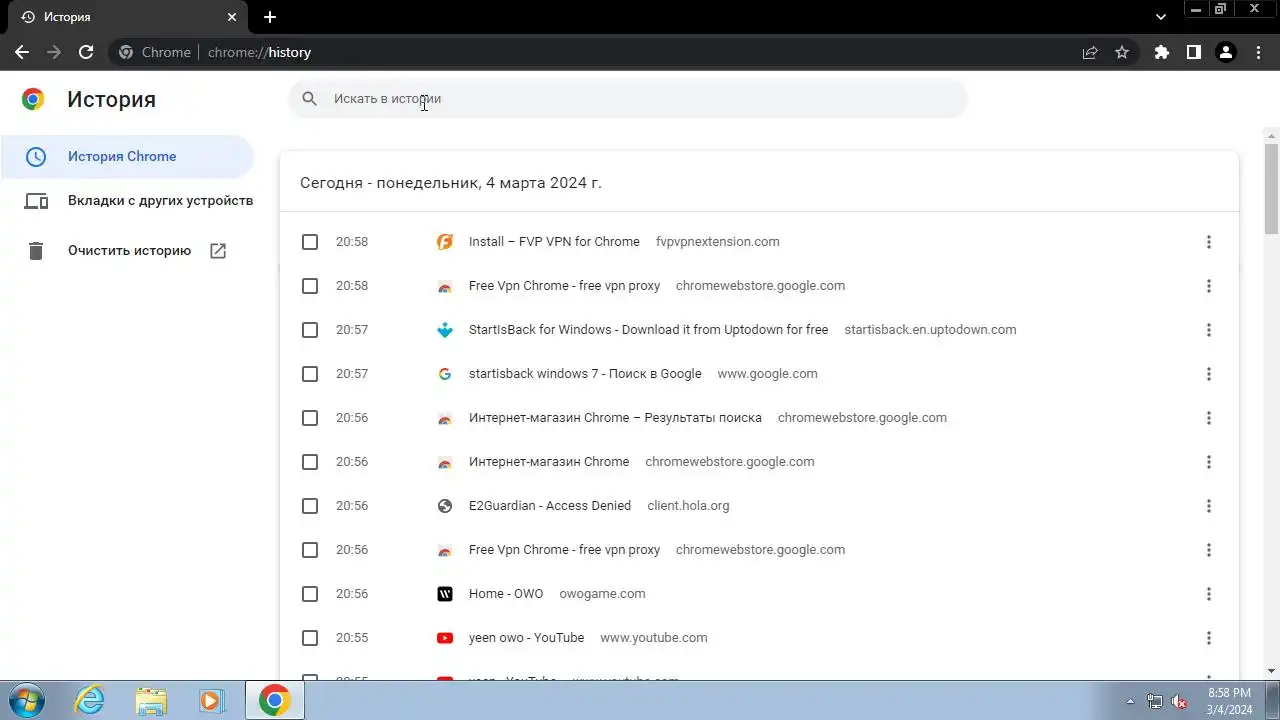
Task: Click the network icon in system tray
Action: (1155, 701)
